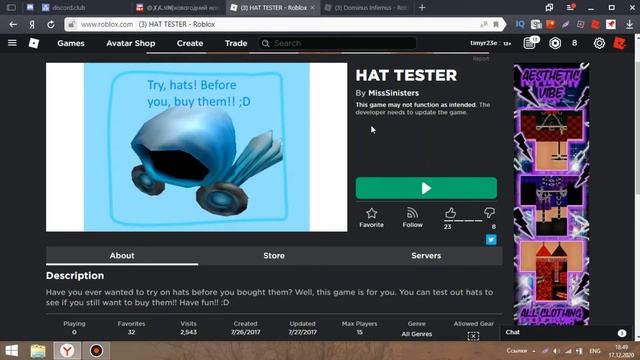The height and width of the screenshot is (360, 640).
Task: Click the Allowed Gear crossed-box icon
Action: (x=473, y=336)
